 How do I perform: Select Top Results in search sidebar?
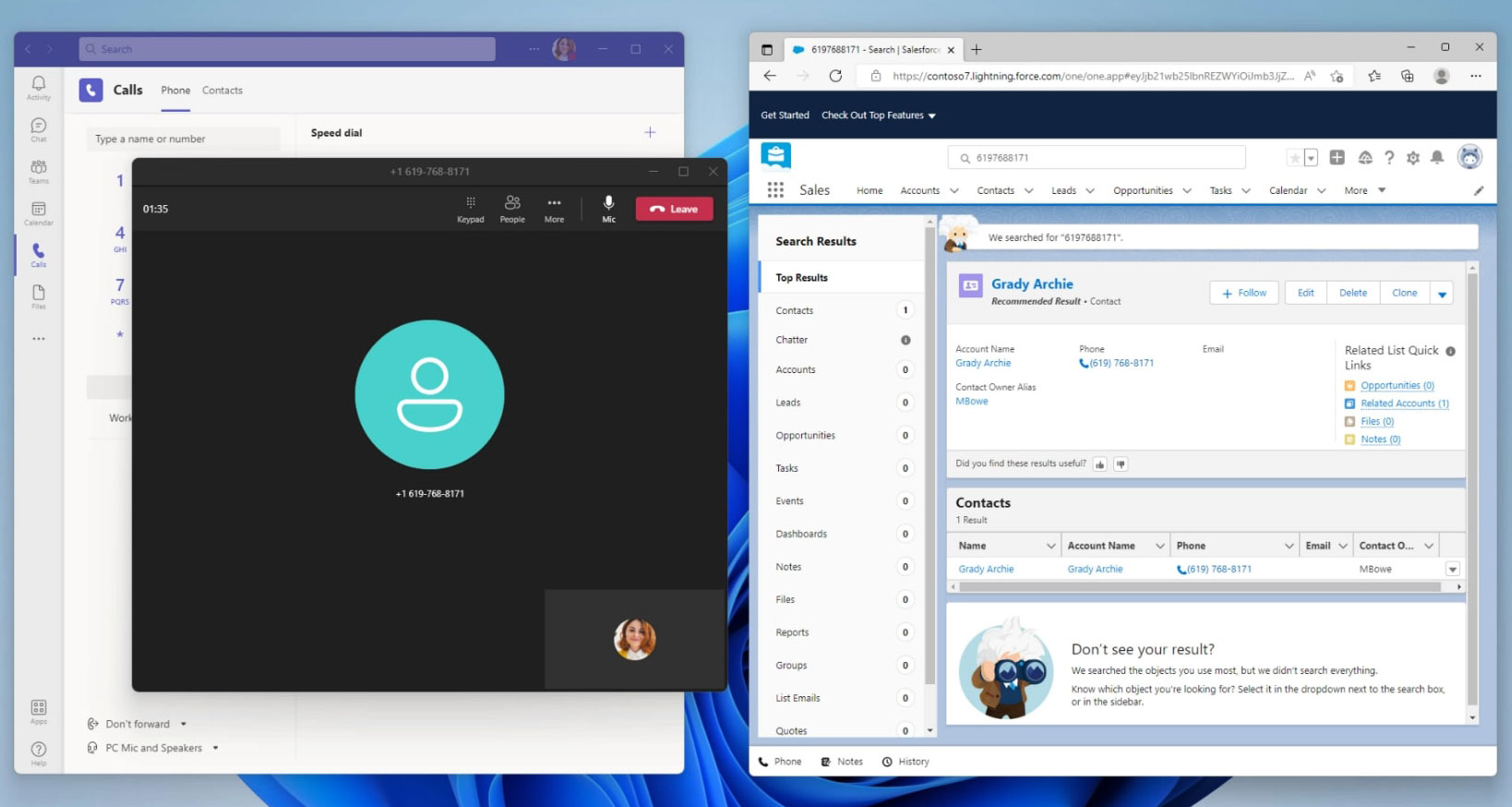point(841,277)
